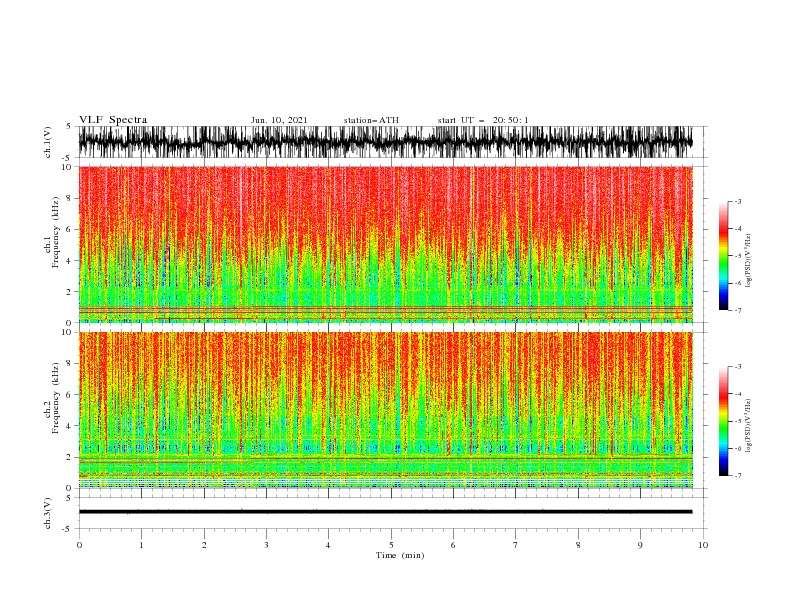792x612 pixels.
Task: Click the "-3" tick on ch.2 color bar
Action: [738, 367]
